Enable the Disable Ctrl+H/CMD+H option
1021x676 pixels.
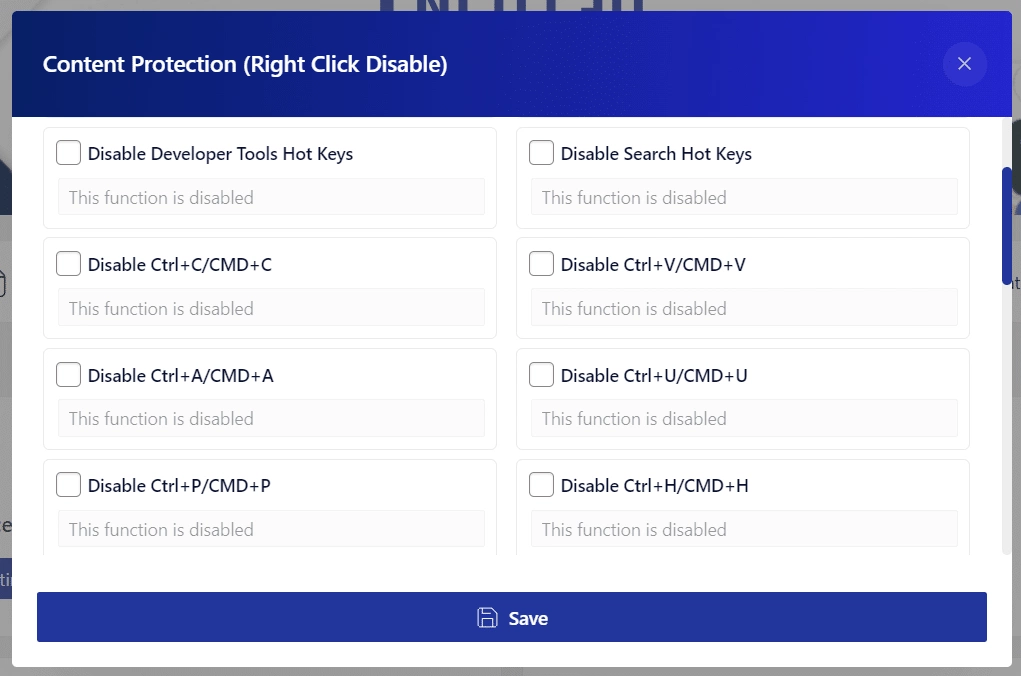click(x=541, y=484)
